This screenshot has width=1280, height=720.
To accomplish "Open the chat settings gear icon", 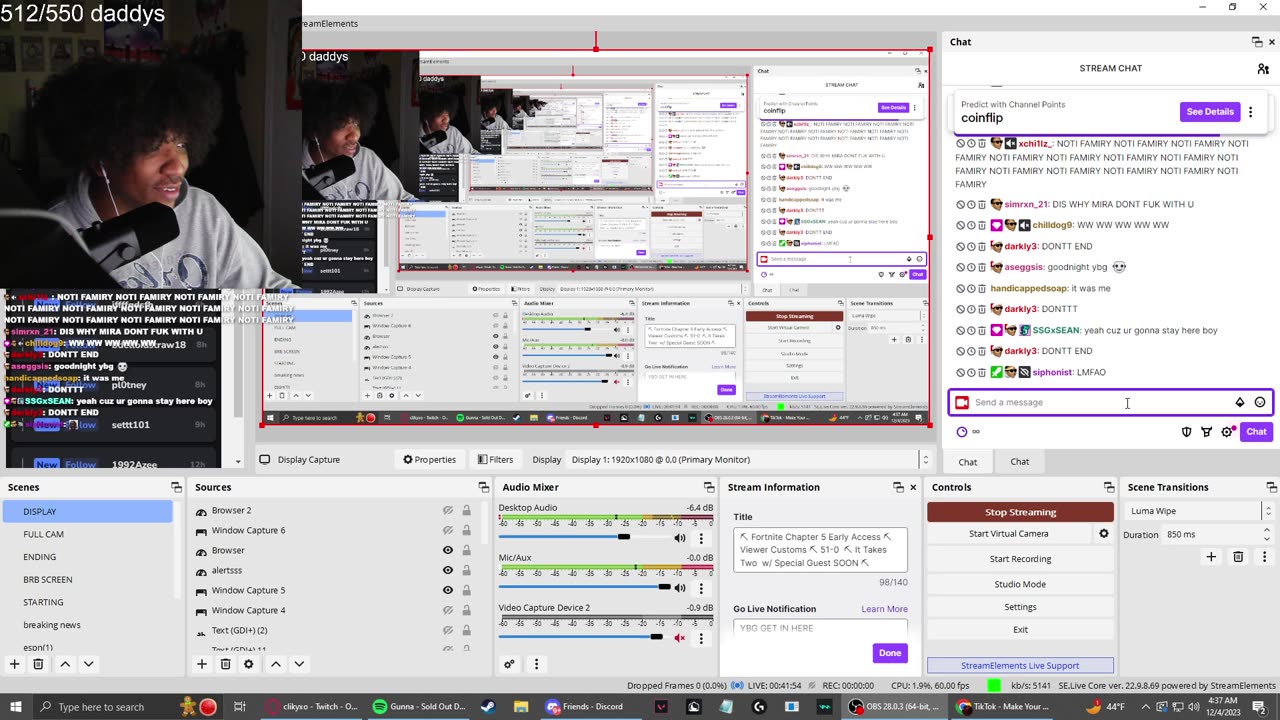I will [1227, 432].
